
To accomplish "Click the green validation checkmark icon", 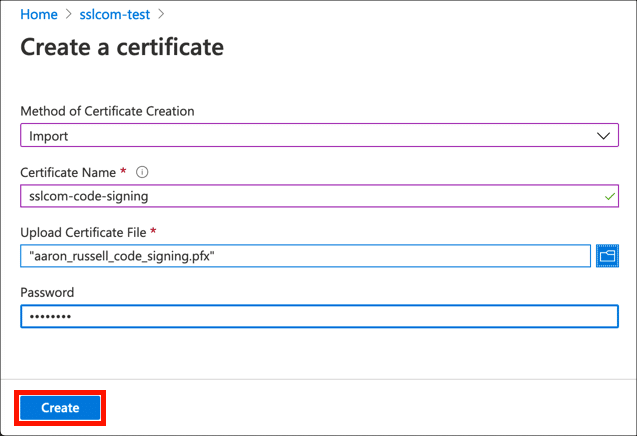I will 609,197.
